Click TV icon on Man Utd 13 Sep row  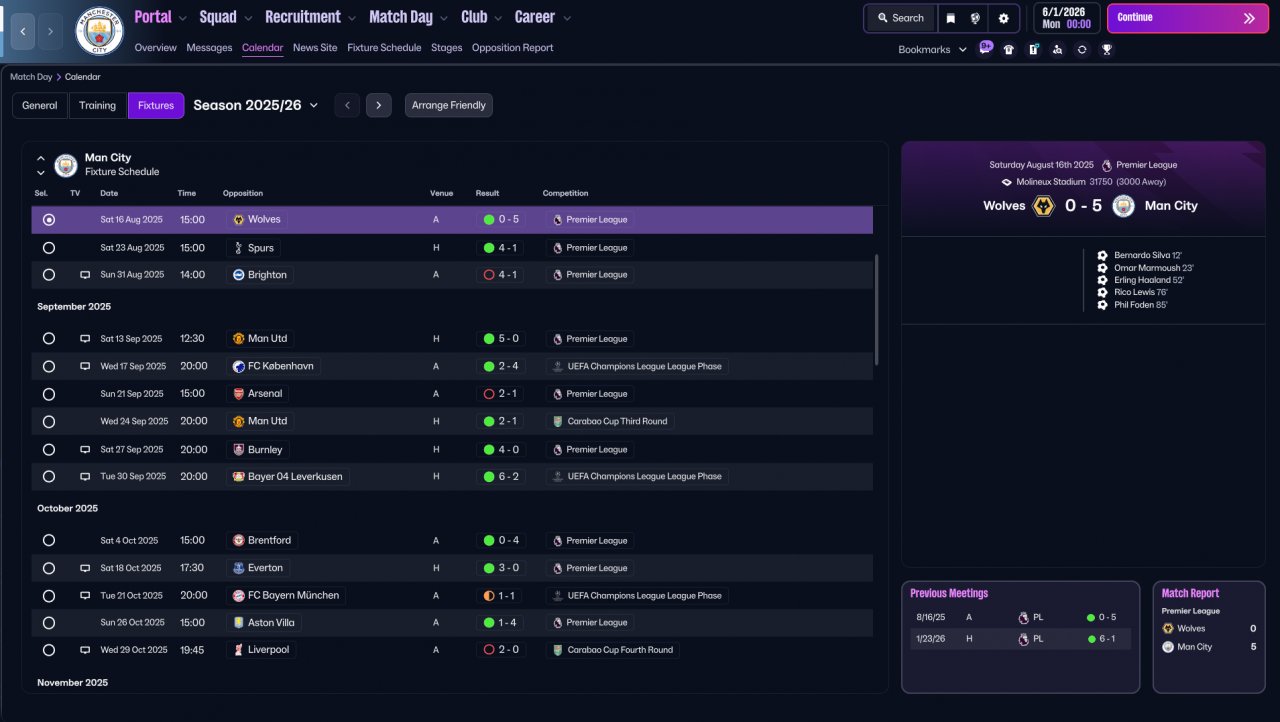pos(85,339)
